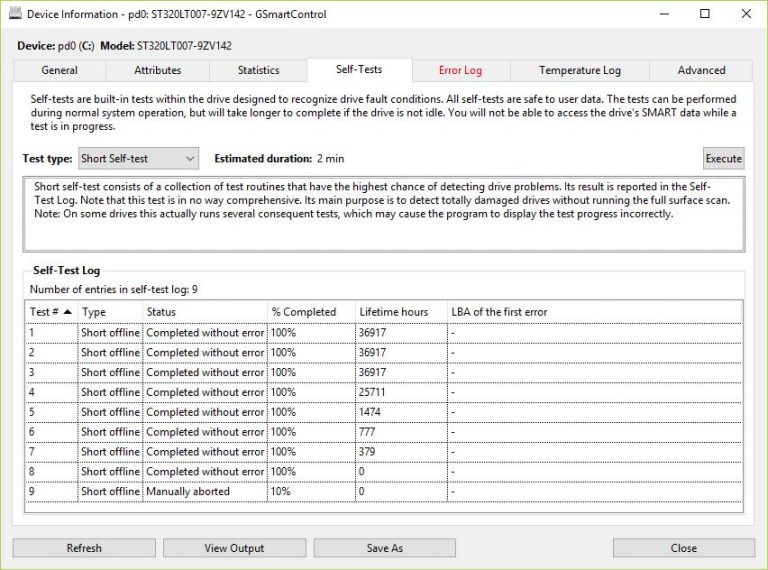Close window with the title bar X
This screenshot has width=768, height=570.
coord(746,14)
